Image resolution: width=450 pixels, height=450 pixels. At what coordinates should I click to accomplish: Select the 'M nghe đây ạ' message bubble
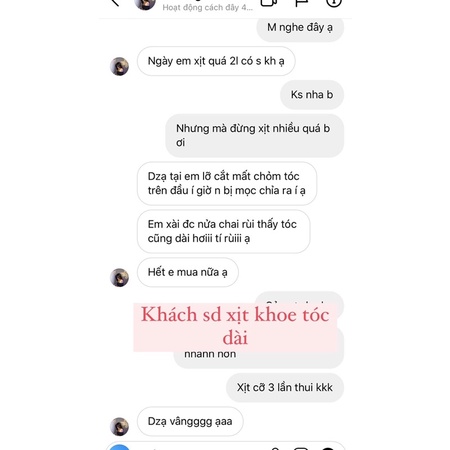point(300,29)
